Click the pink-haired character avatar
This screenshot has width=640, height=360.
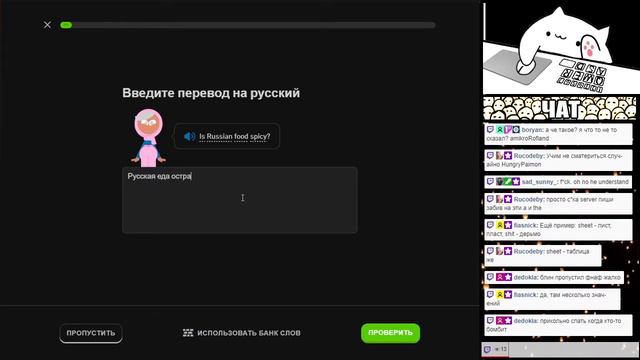tap(149, 138)
